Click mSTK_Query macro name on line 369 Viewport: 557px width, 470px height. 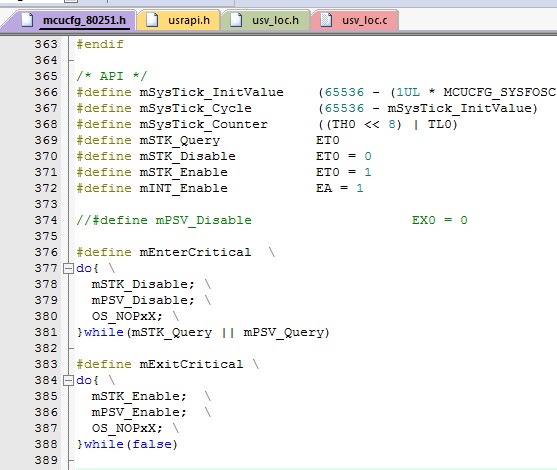click(x=180, y=140)
